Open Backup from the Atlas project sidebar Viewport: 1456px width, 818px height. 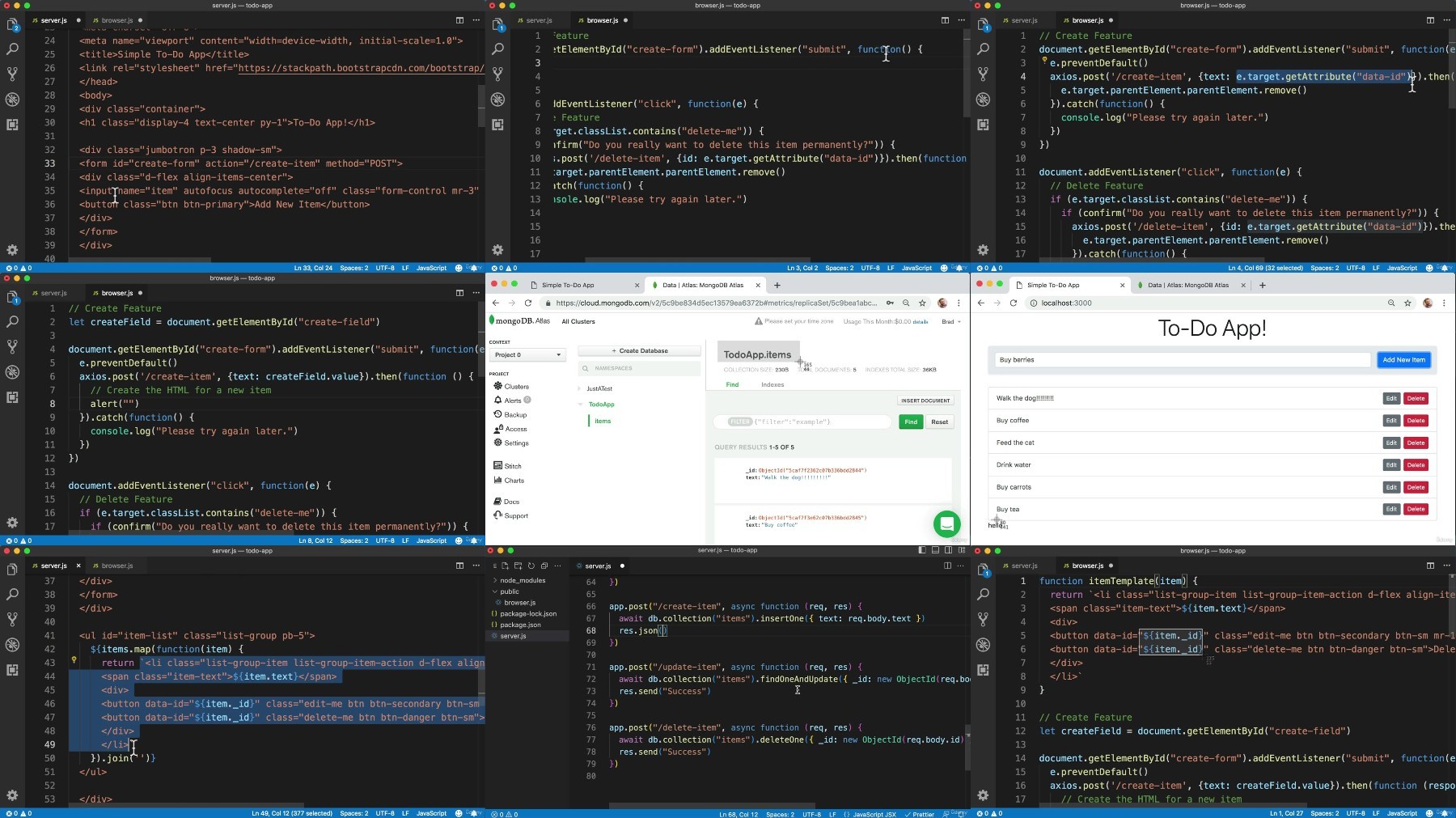tap(514, 414)
